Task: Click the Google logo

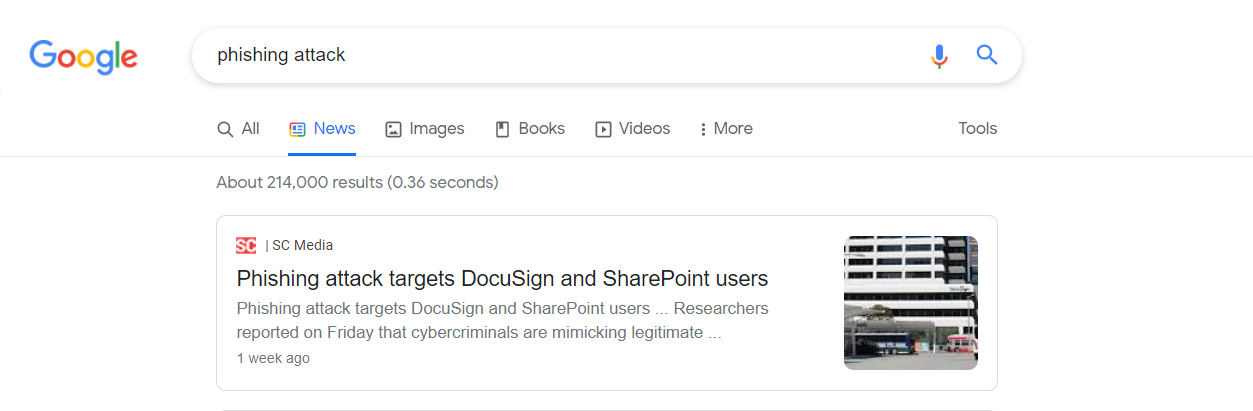Action: [x=83, y=56]
